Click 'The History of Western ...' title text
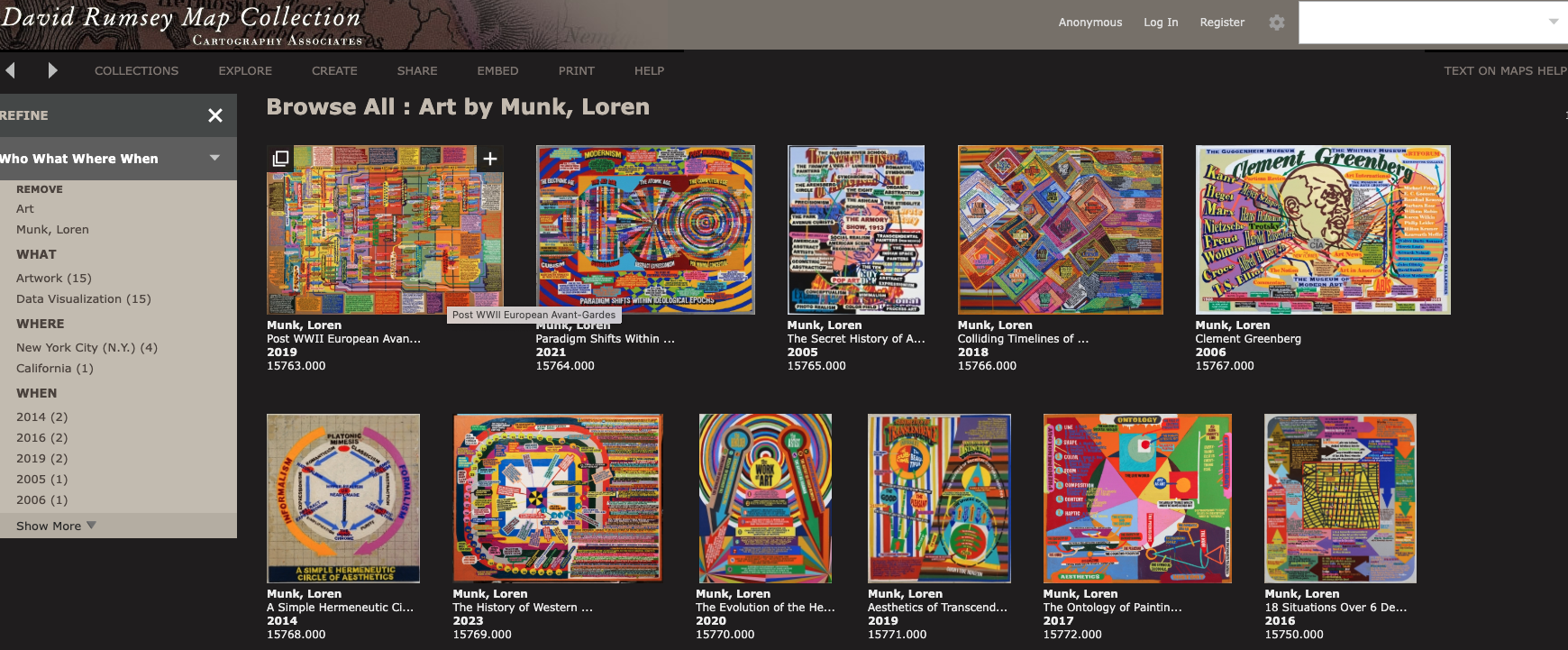 pyautogui.click(x=523, y=608)
